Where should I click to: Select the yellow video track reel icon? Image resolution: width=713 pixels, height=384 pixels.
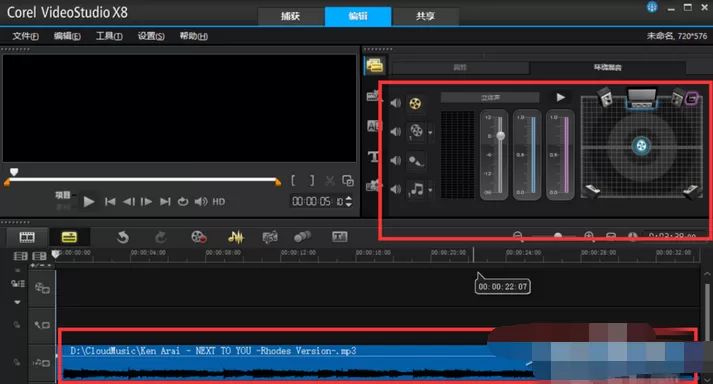(x=415, y=103)
